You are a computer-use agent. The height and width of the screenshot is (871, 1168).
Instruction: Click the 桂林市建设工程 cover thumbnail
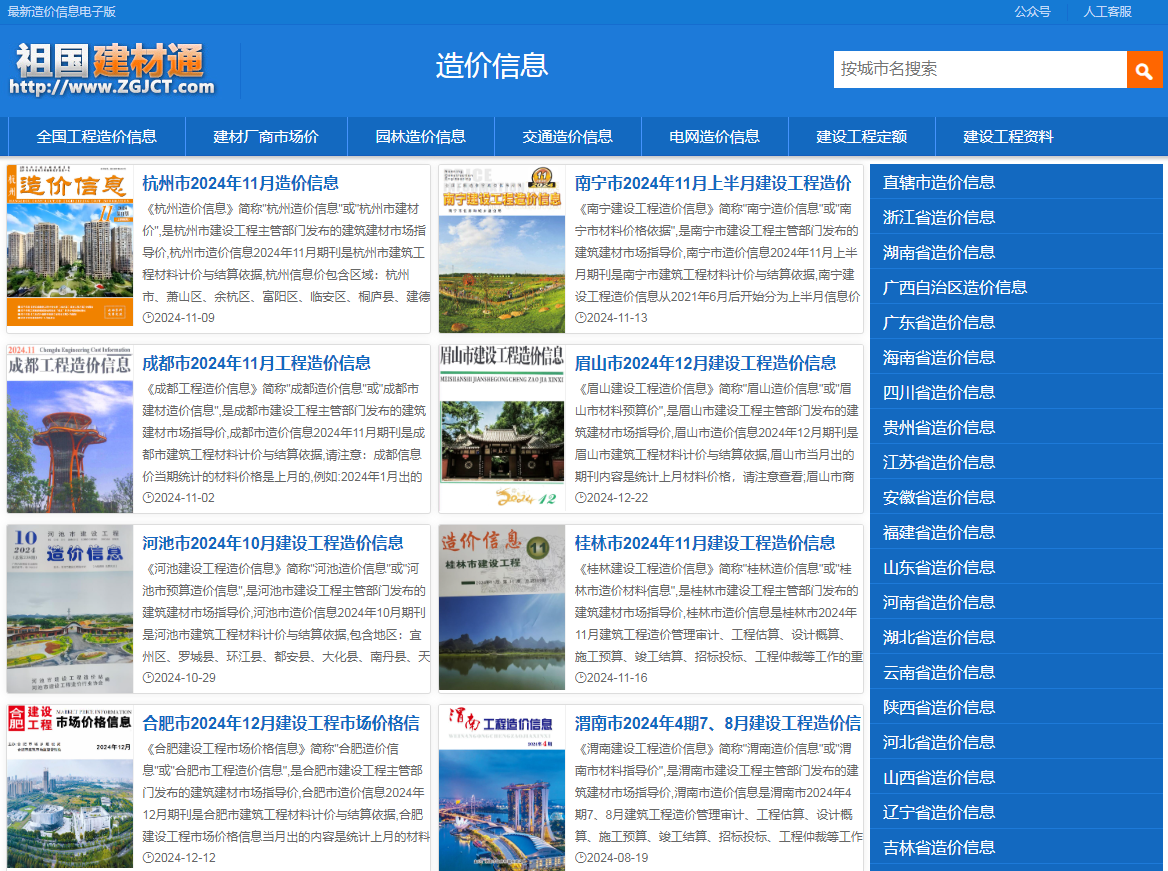click(502, 607)
